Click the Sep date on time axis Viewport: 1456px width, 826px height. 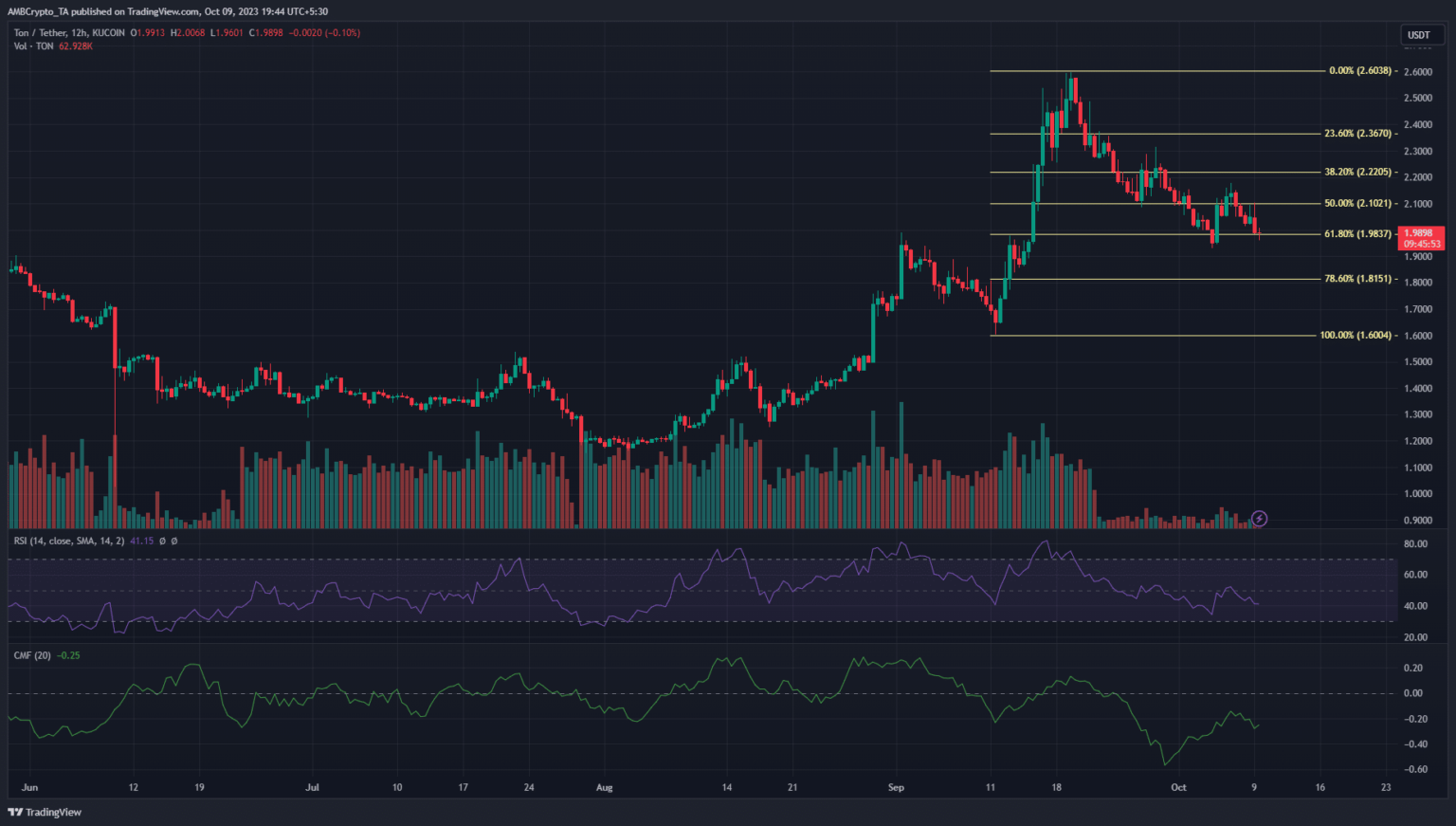tap(896, 787)
